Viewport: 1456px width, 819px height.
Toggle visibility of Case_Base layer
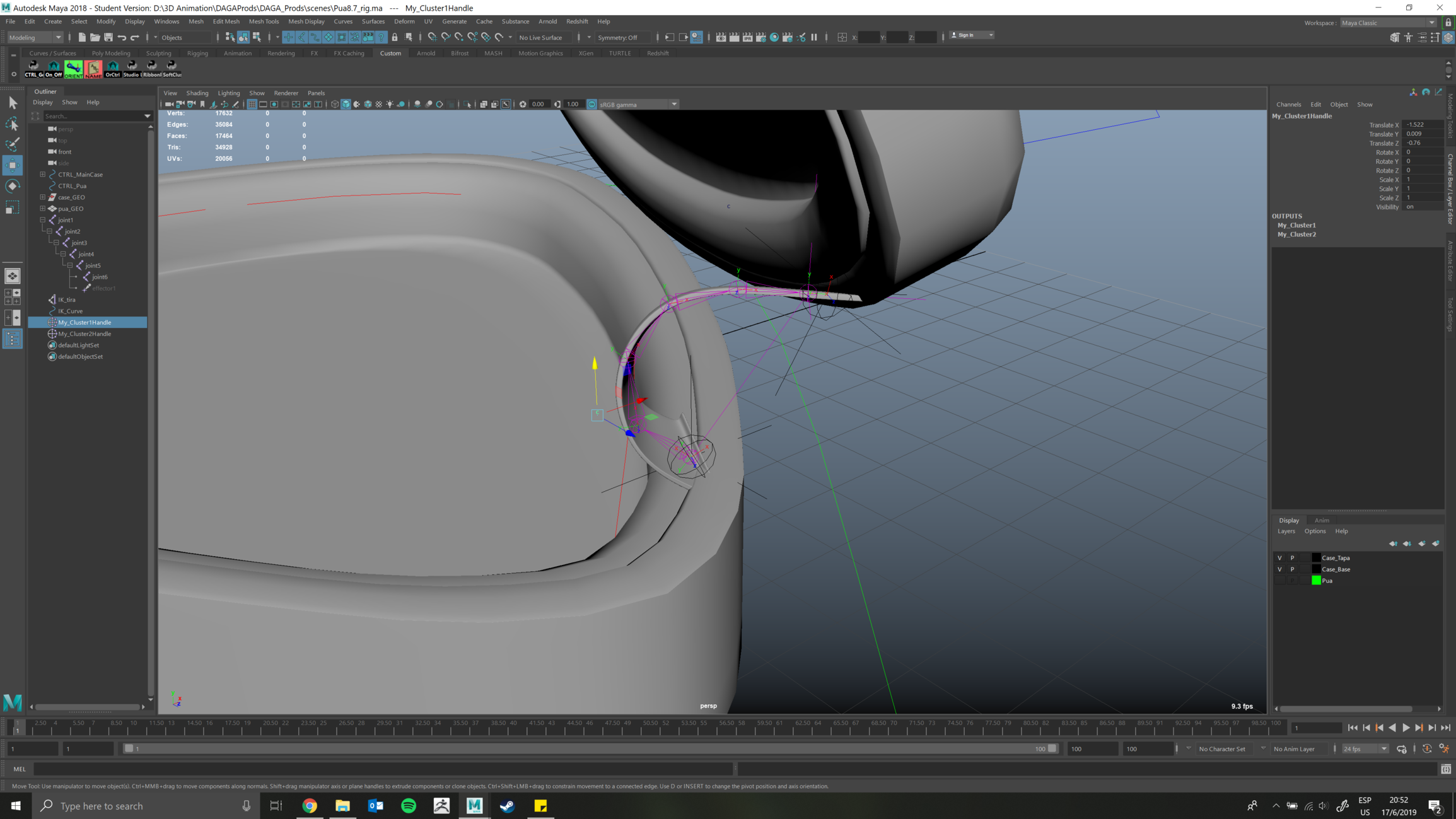(x=1279, y=569)
